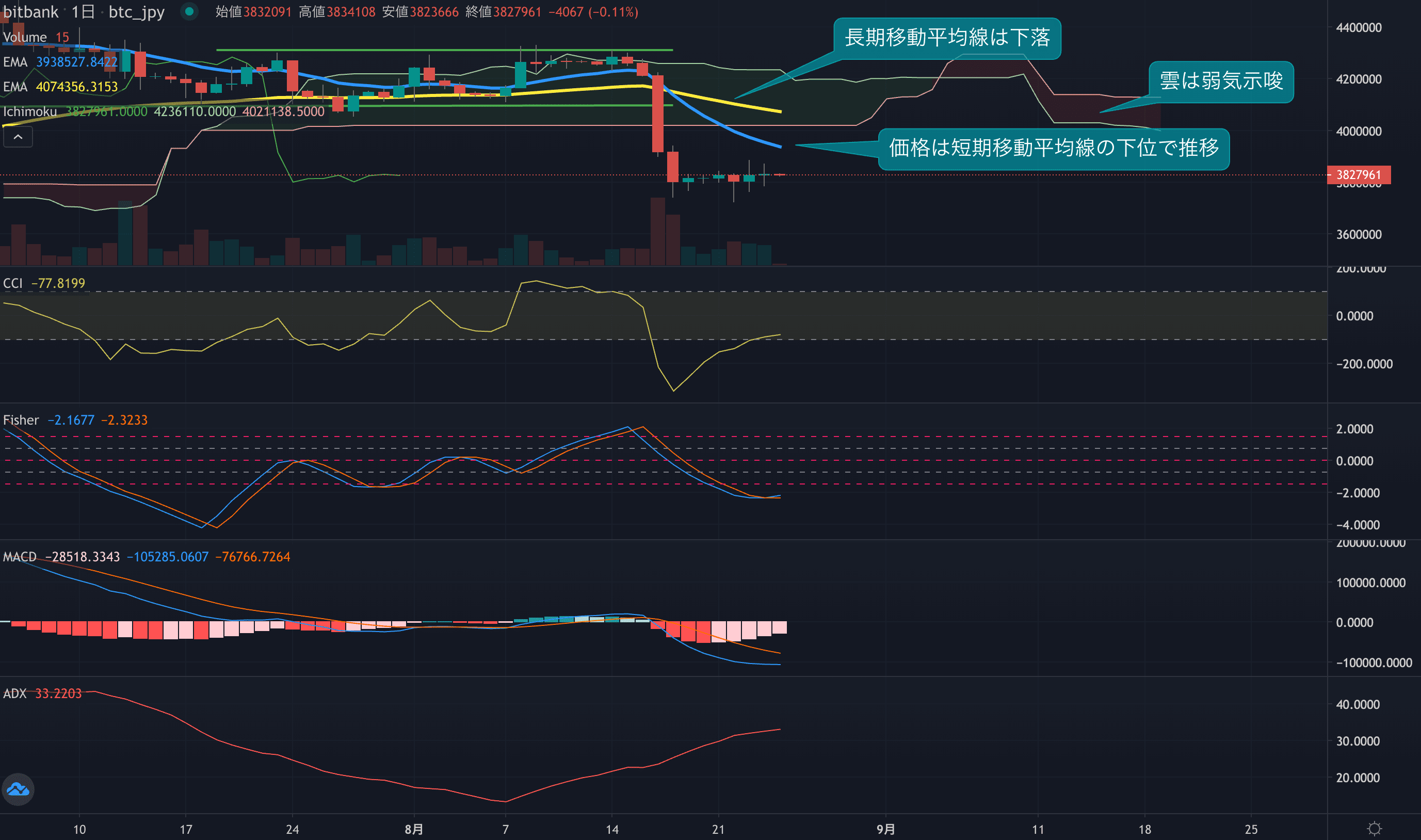The image size is (1421, 840).
Task: Click the TradingView cloud logo icon
Action: coord(18,789)
